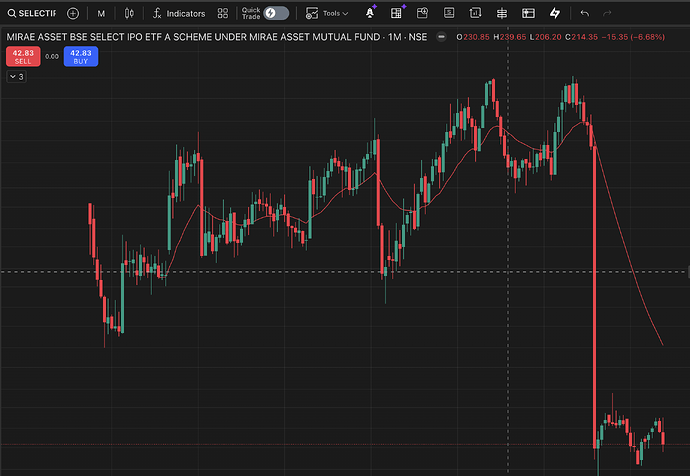
Task: Open the four-squares indicator templates icon
Action: tap(223, 14)
